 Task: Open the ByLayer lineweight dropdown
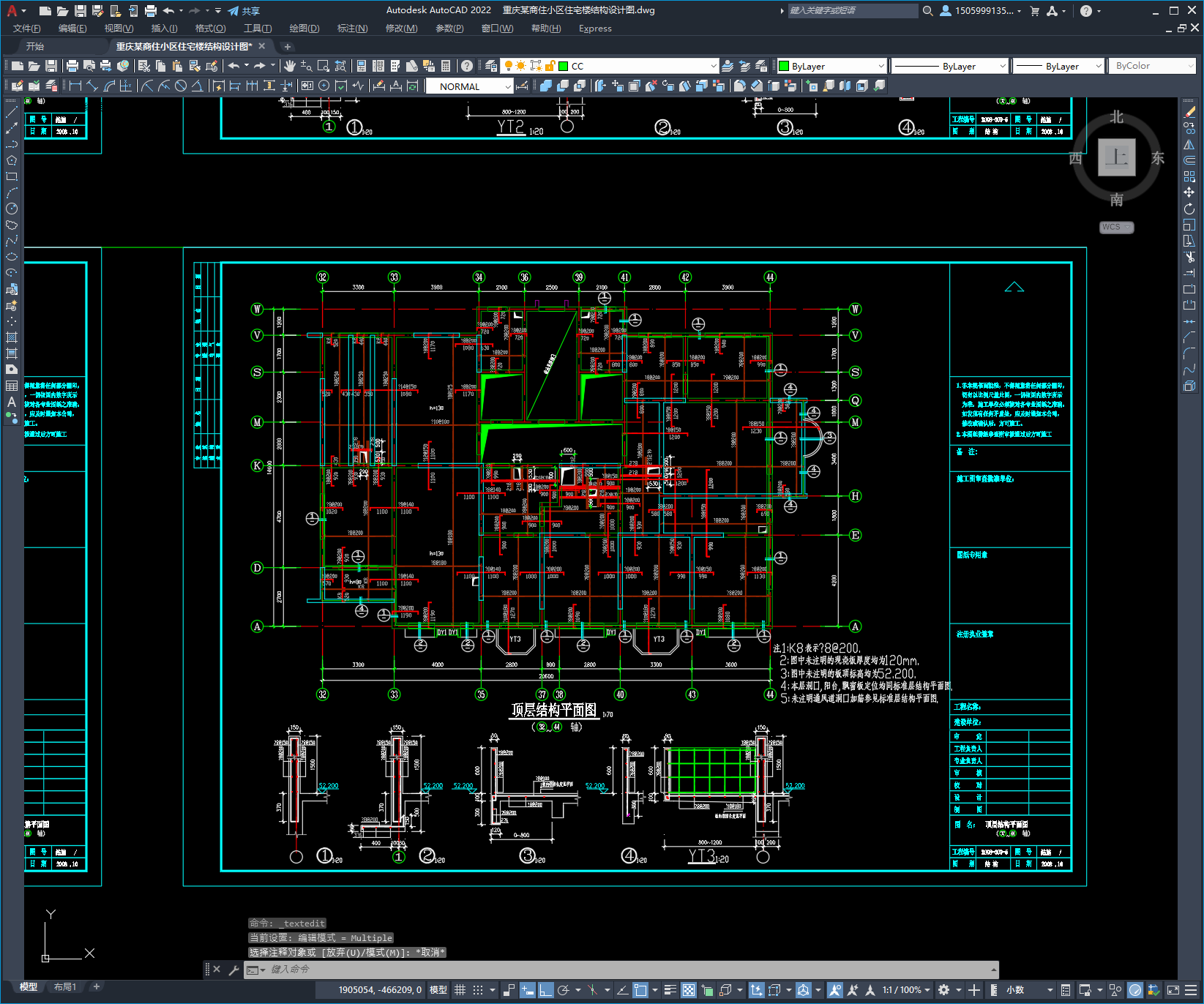pos(1098,66)
